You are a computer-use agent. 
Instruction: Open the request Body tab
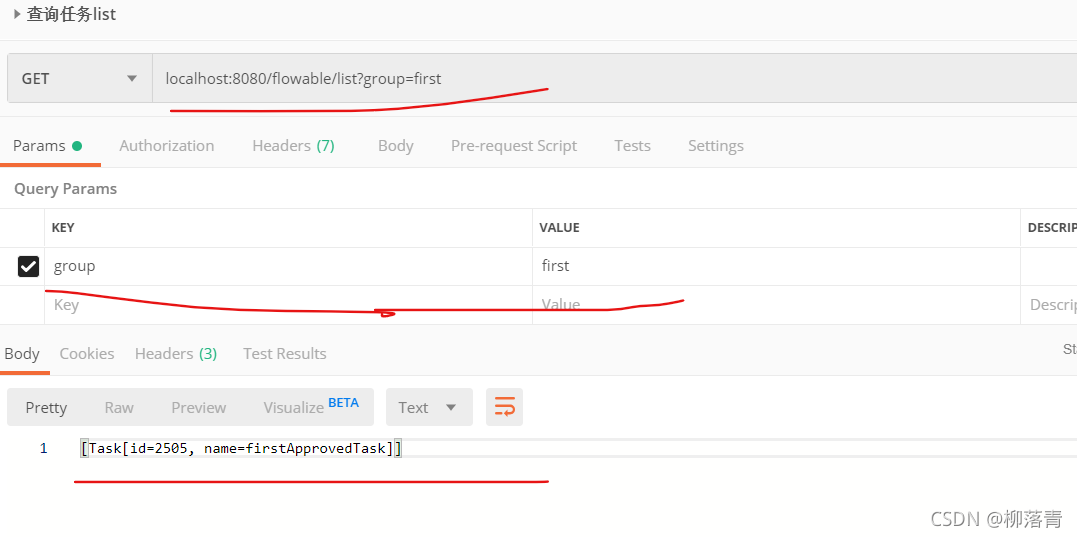coord(396,146)
